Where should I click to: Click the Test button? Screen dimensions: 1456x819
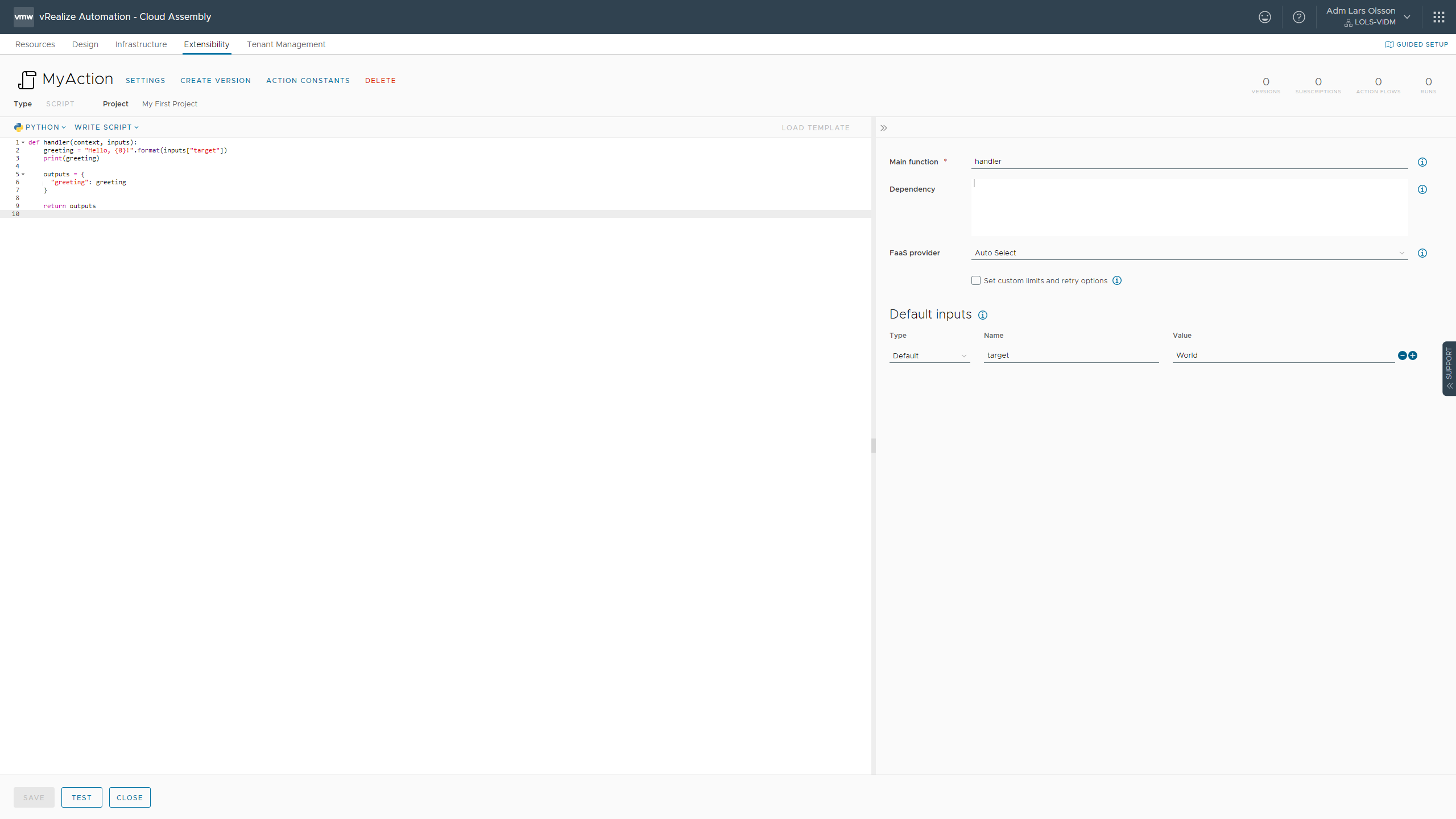pyautogui.click(x=82, y=797)
